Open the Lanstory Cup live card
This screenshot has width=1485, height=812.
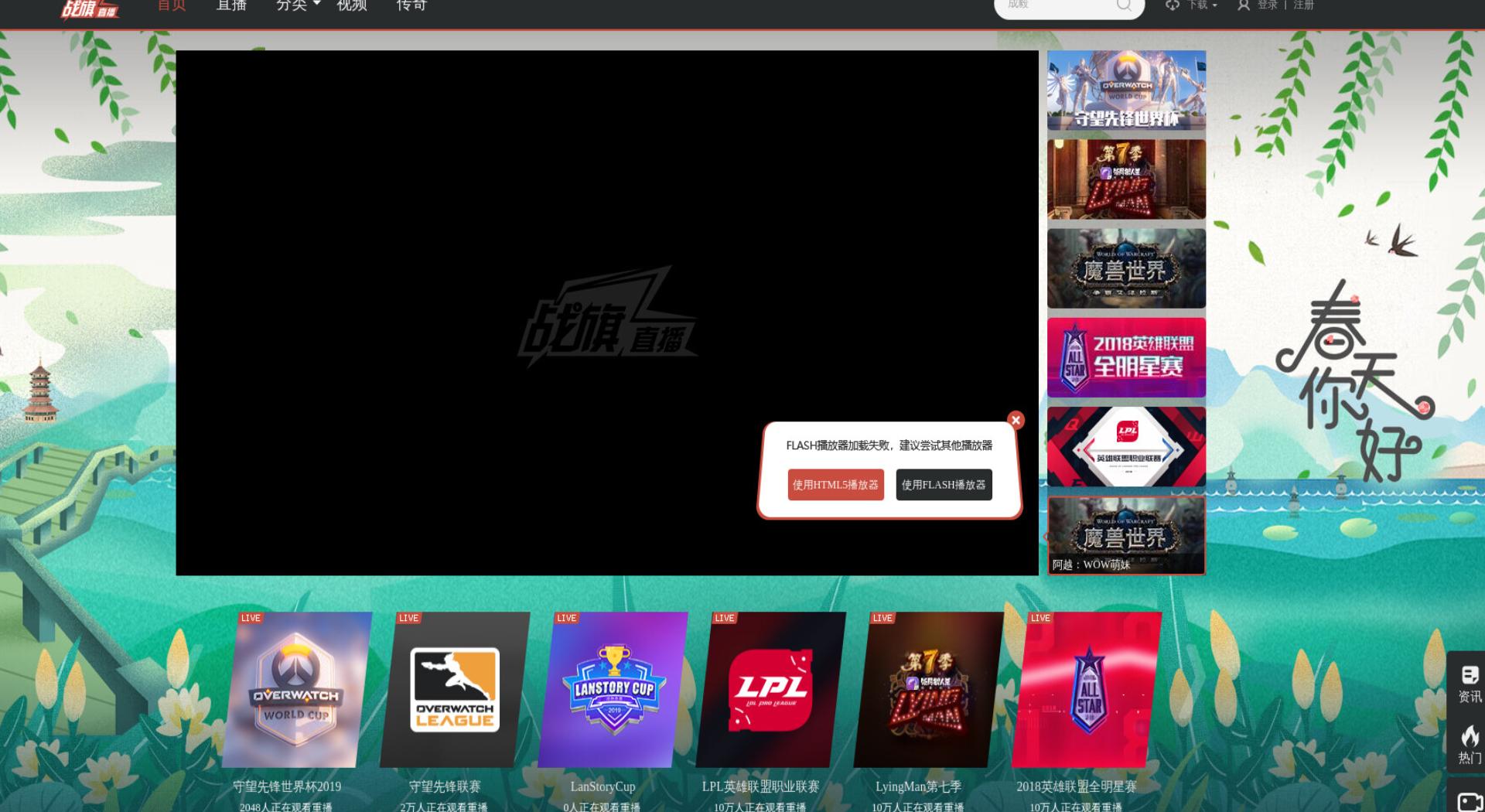pos(613,690)
